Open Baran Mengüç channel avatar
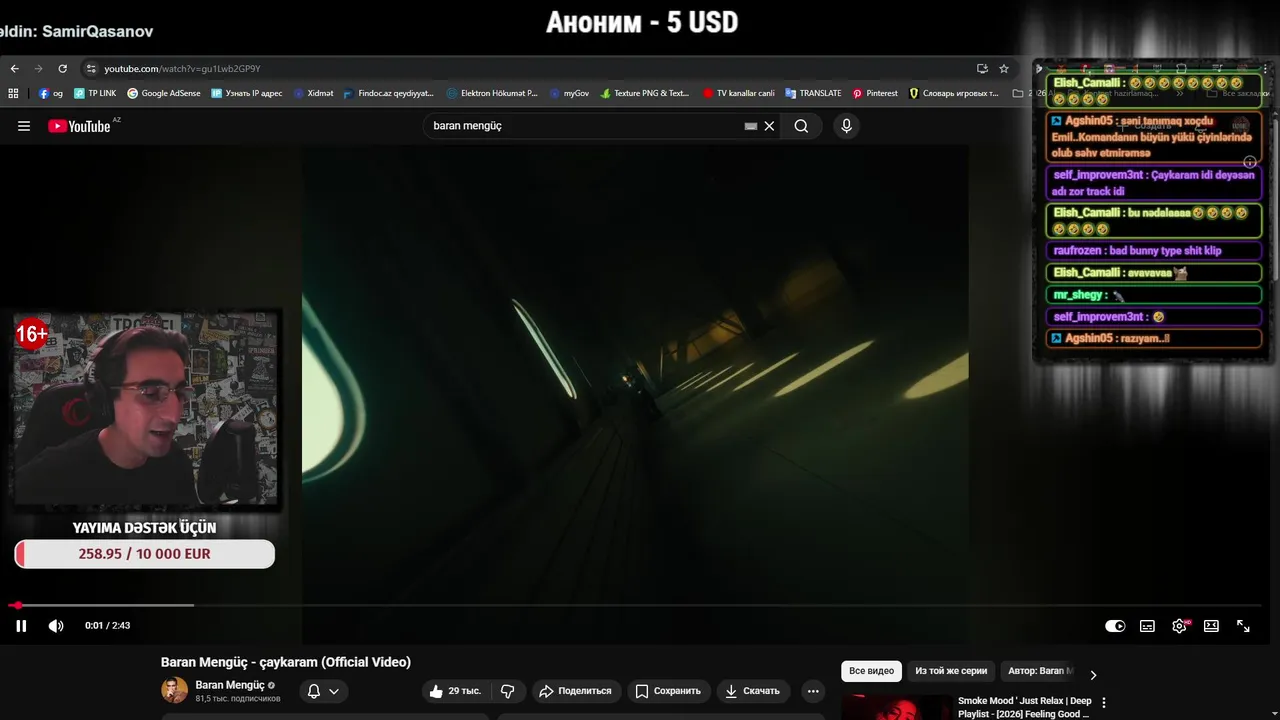1280x720 pixels. pyautogui.click(x=174, y=690)
